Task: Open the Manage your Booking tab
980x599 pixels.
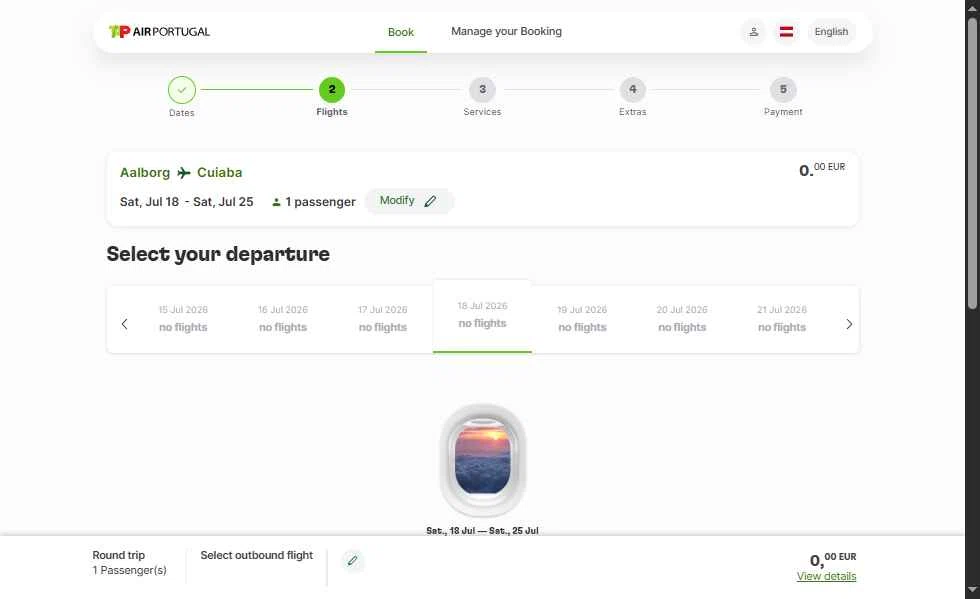Action: pyautogui.click(x=506, y=31)
